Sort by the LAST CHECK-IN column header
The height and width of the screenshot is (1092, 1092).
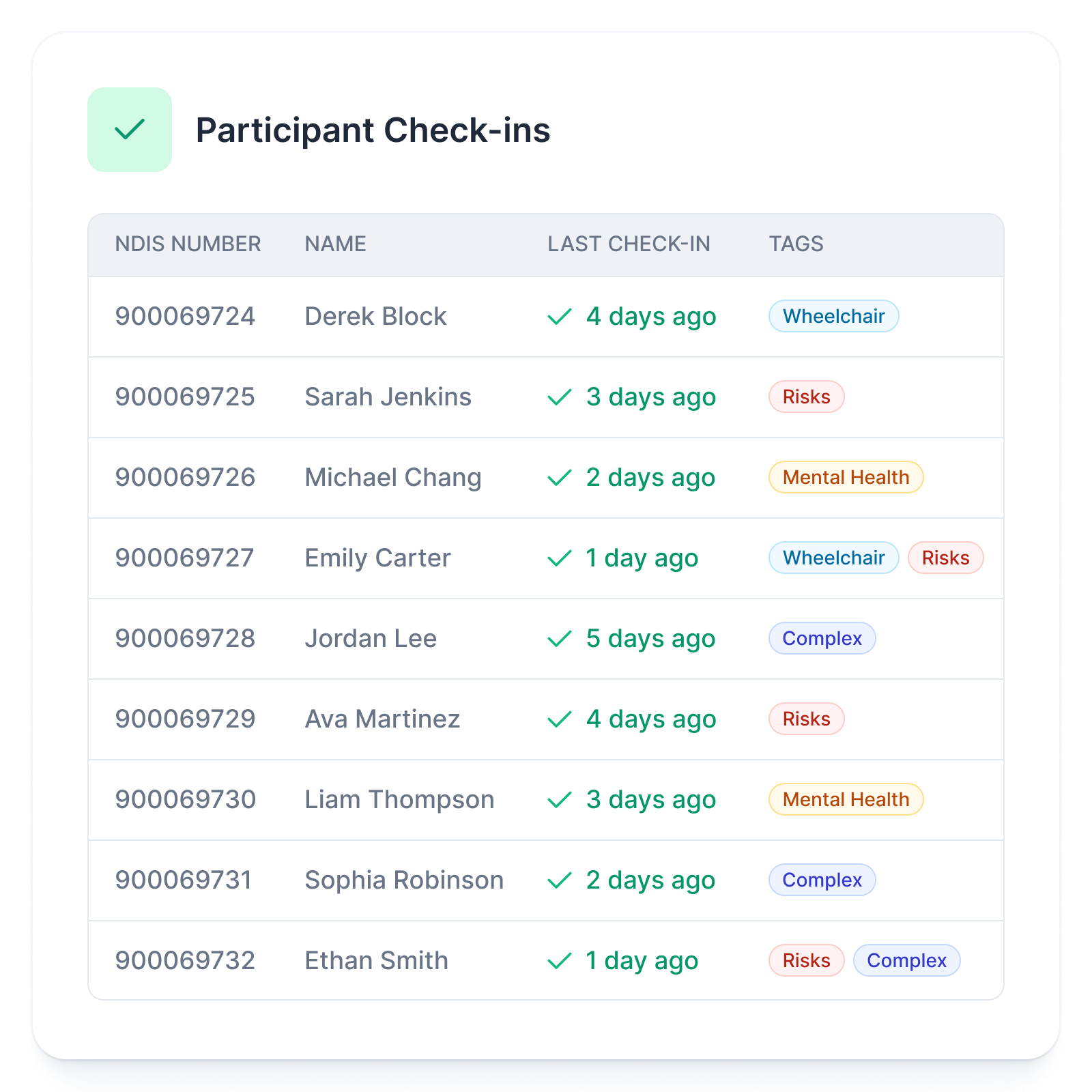tap(629, 244)
